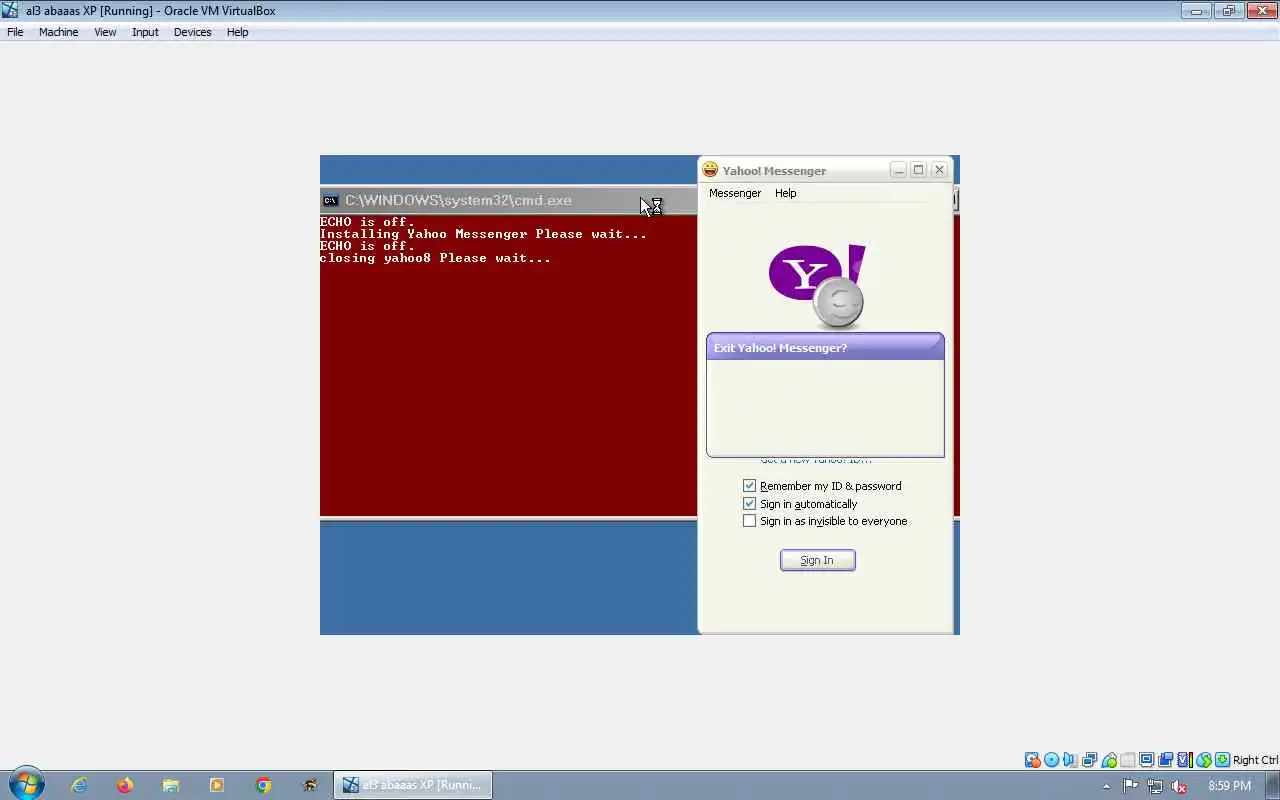Click the taskbar clock showing 8:59 PM
Viewport: 1280px width, 800px height.
coord(1229,786)
